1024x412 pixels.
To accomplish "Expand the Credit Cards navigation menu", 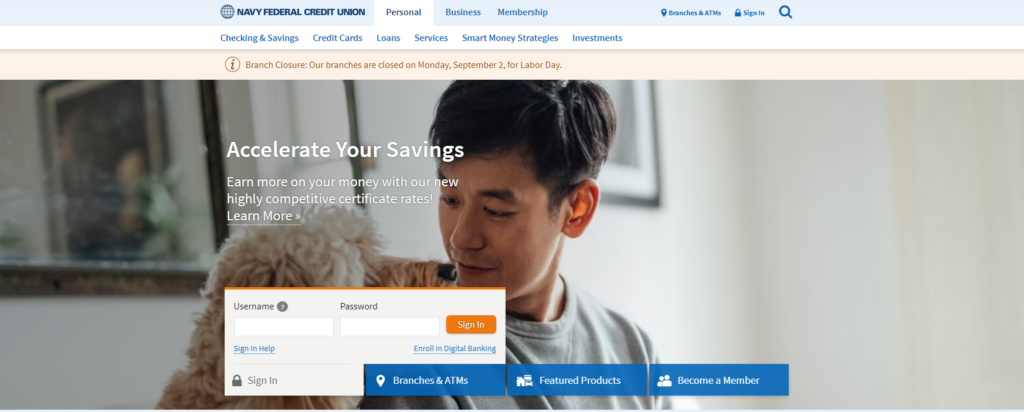I will click(x=337, y=38).
